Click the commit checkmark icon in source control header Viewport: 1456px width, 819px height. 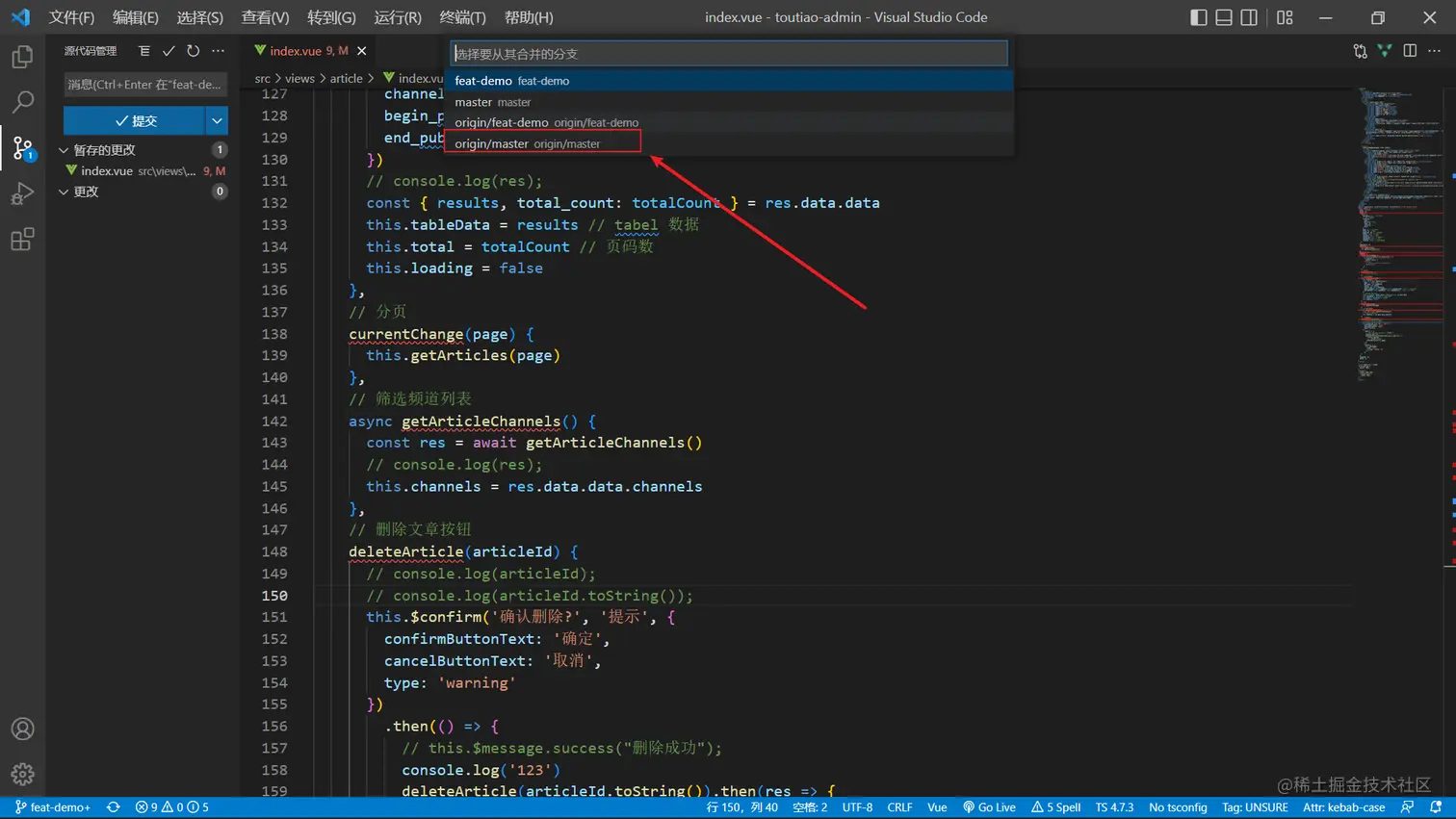point(169,51)
